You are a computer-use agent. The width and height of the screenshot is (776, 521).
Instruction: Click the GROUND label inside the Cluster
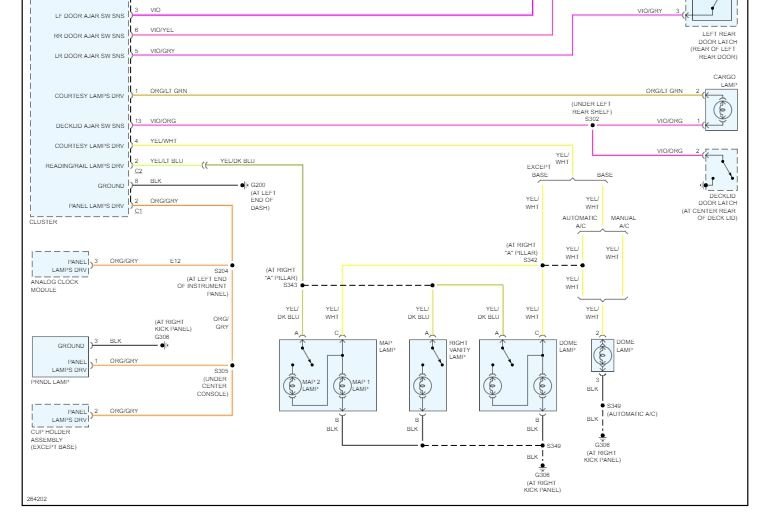[x=111, y=186]
